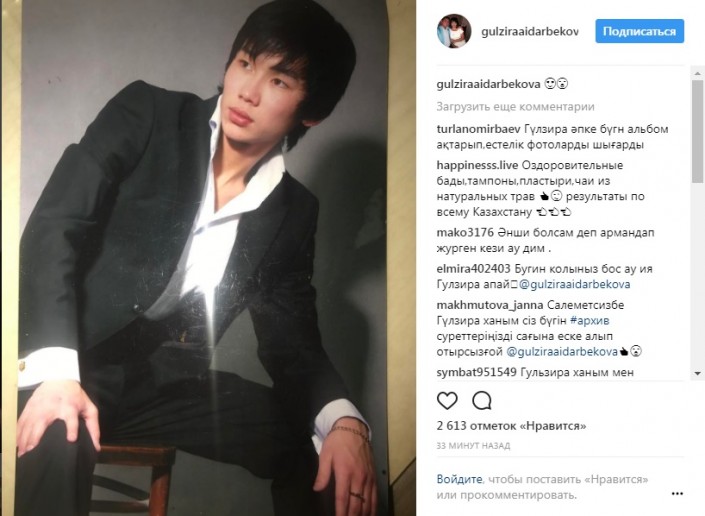The height and width of the screenshot is (516, 705).
Task: Click the Войдите login link
Action: [459, 479]
